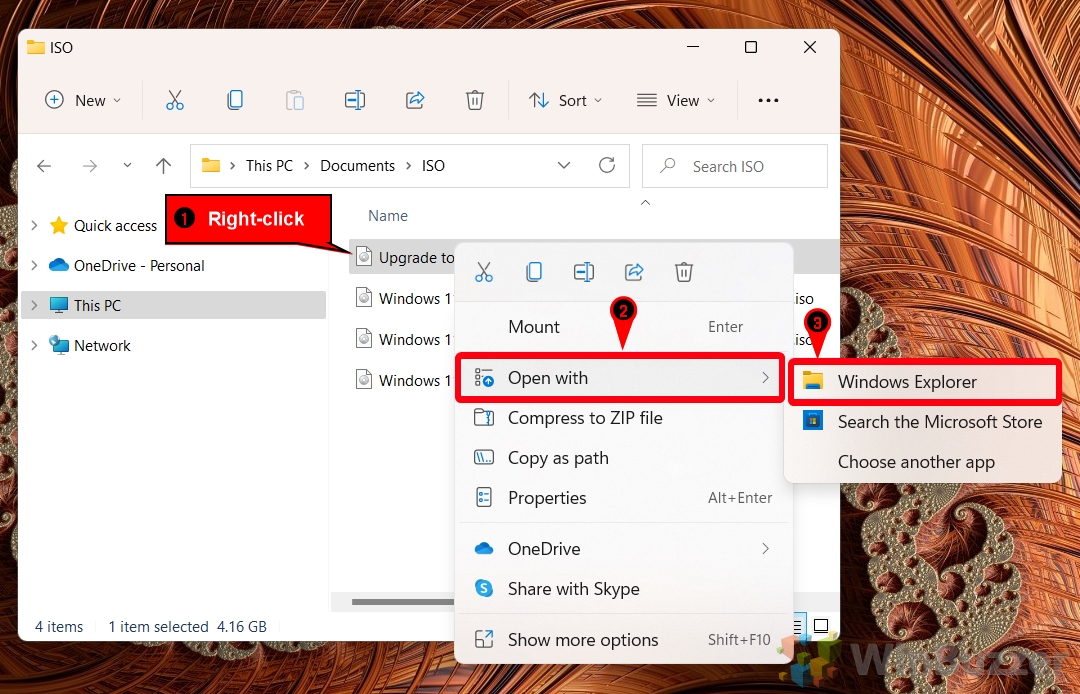Expand Network tree node

34,345
